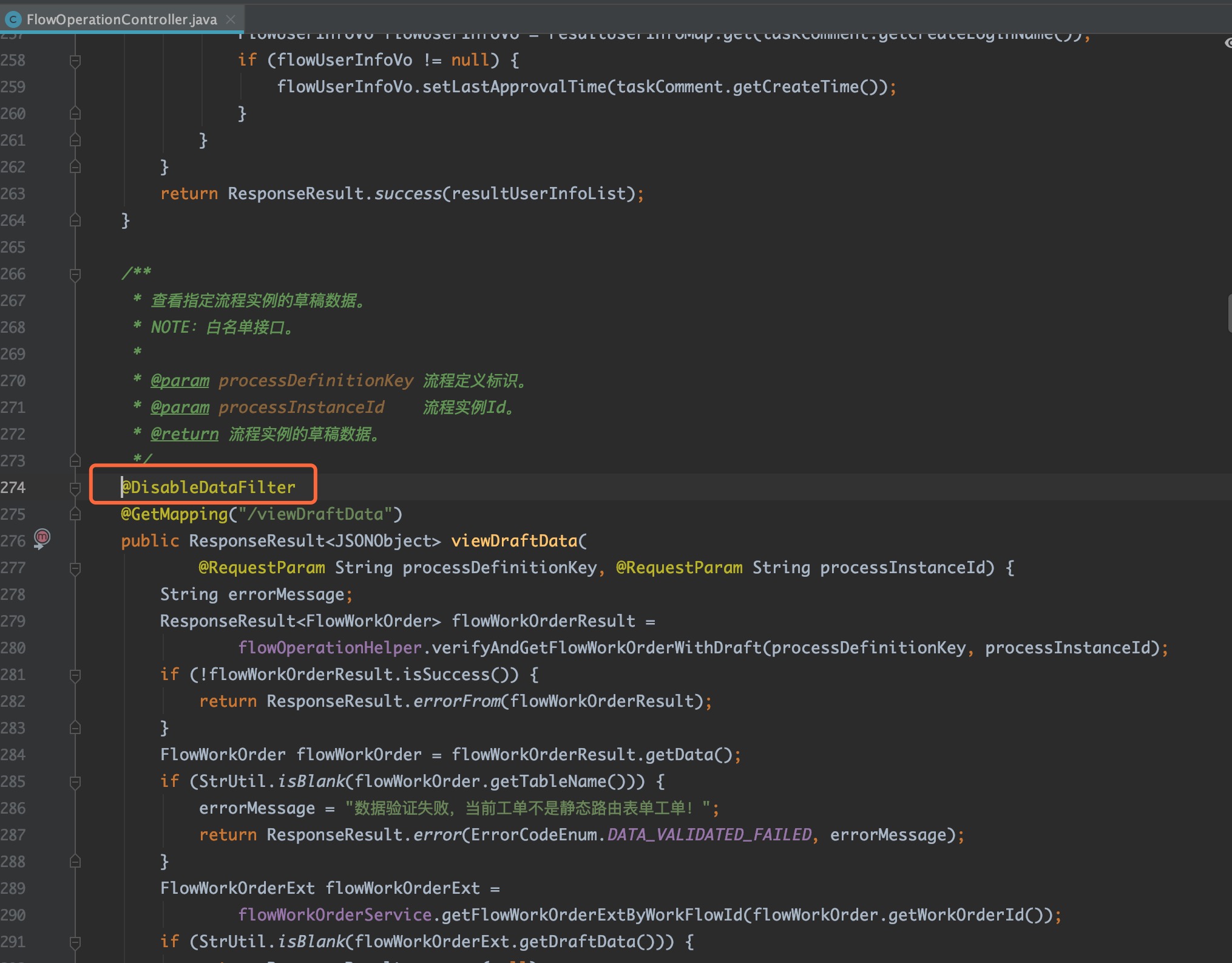Click the getFlowWorkOrderExtByWorkFlowId method call
1232x963 pixels.
click(x=592, y=915)
